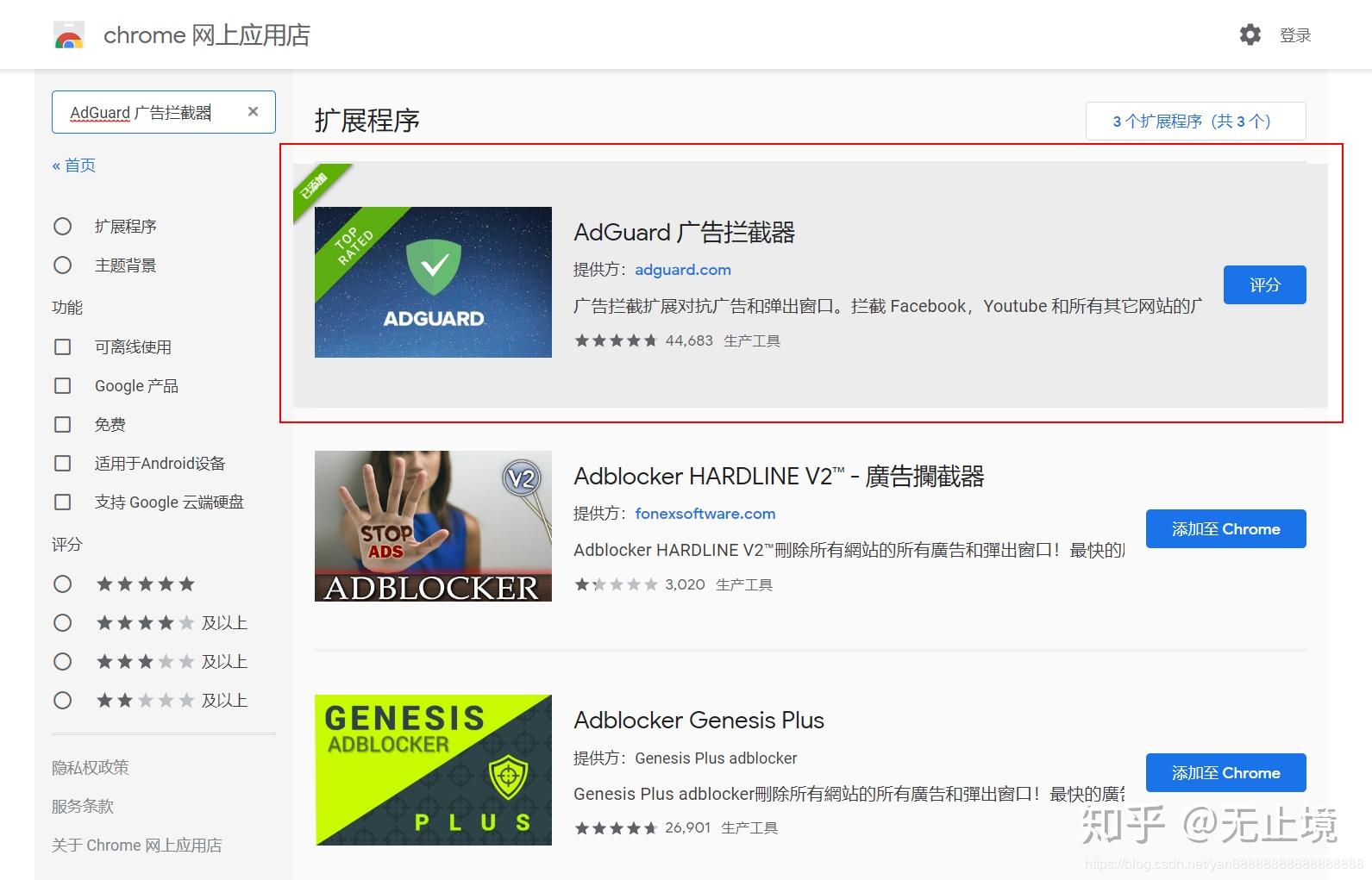
Task: Select the 扩展程序 radio button
Action: point(63,226)
